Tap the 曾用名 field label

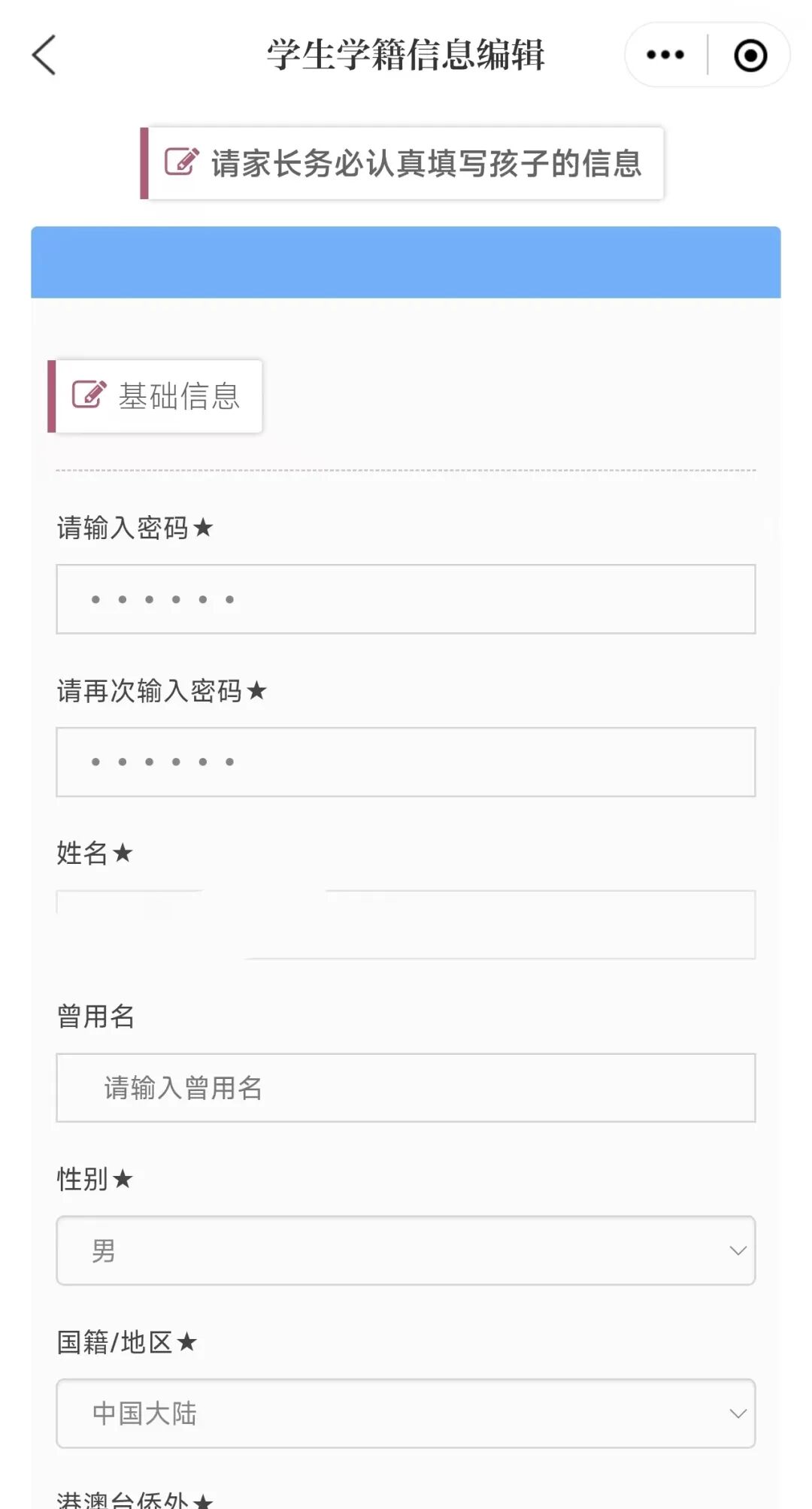point(95,1016)
